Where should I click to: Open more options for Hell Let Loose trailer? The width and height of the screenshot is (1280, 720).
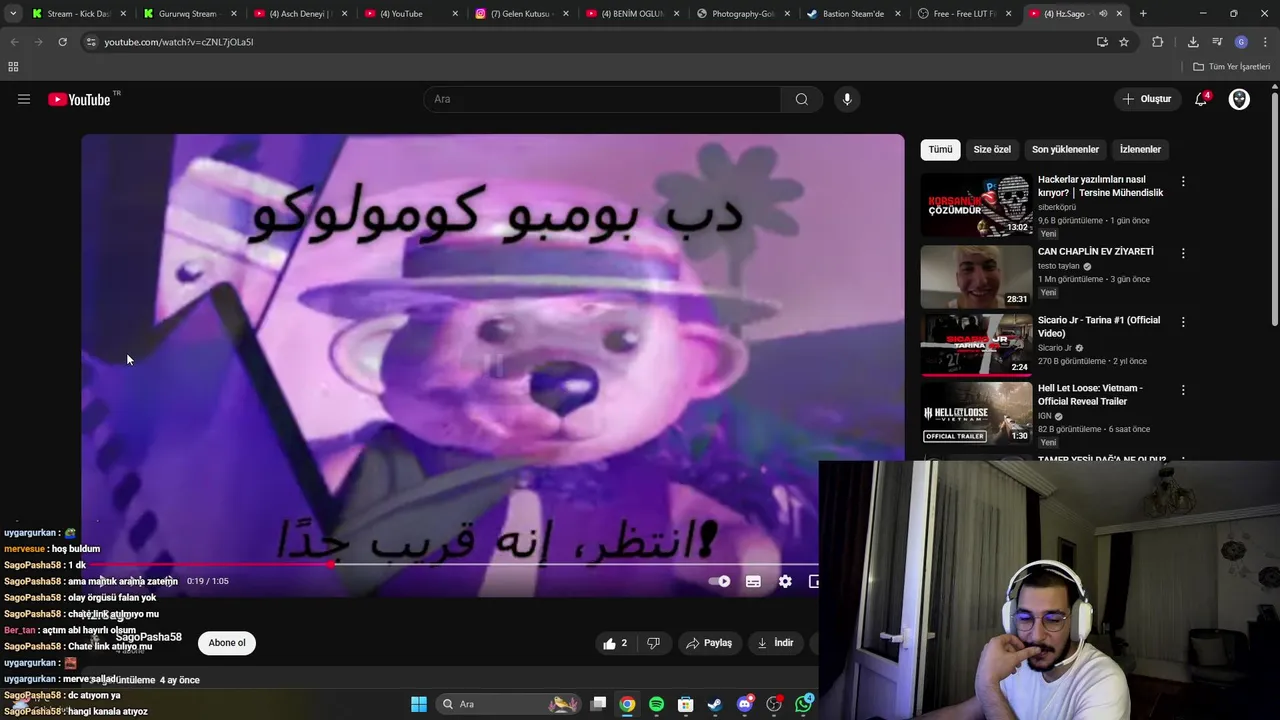coord(1183,390)
